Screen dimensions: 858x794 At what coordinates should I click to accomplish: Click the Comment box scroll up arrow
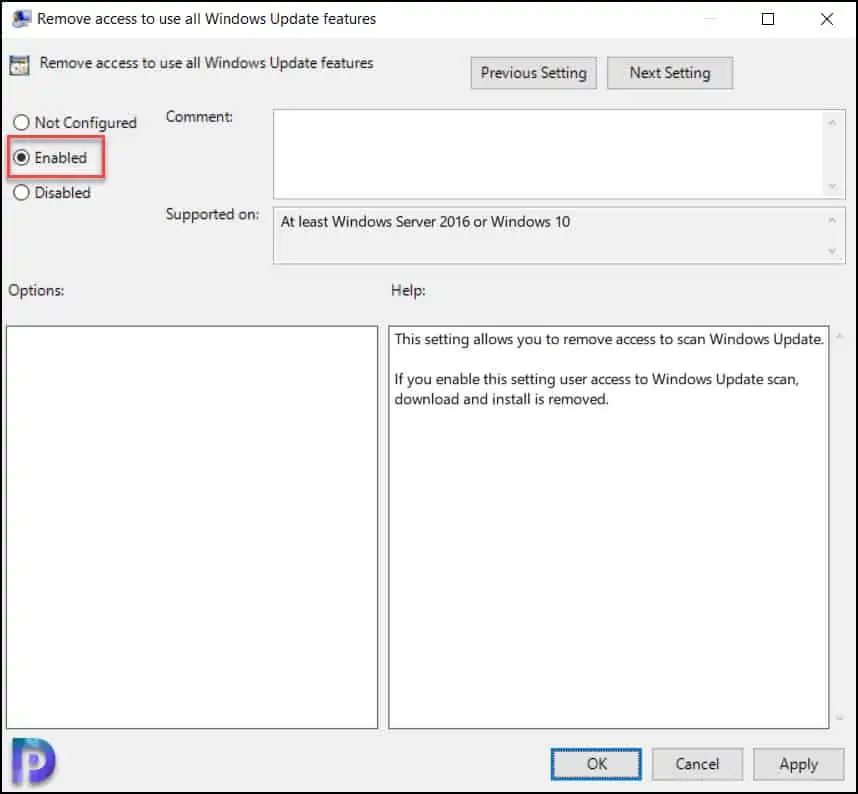pyautogui.click(x=832, y=123)
